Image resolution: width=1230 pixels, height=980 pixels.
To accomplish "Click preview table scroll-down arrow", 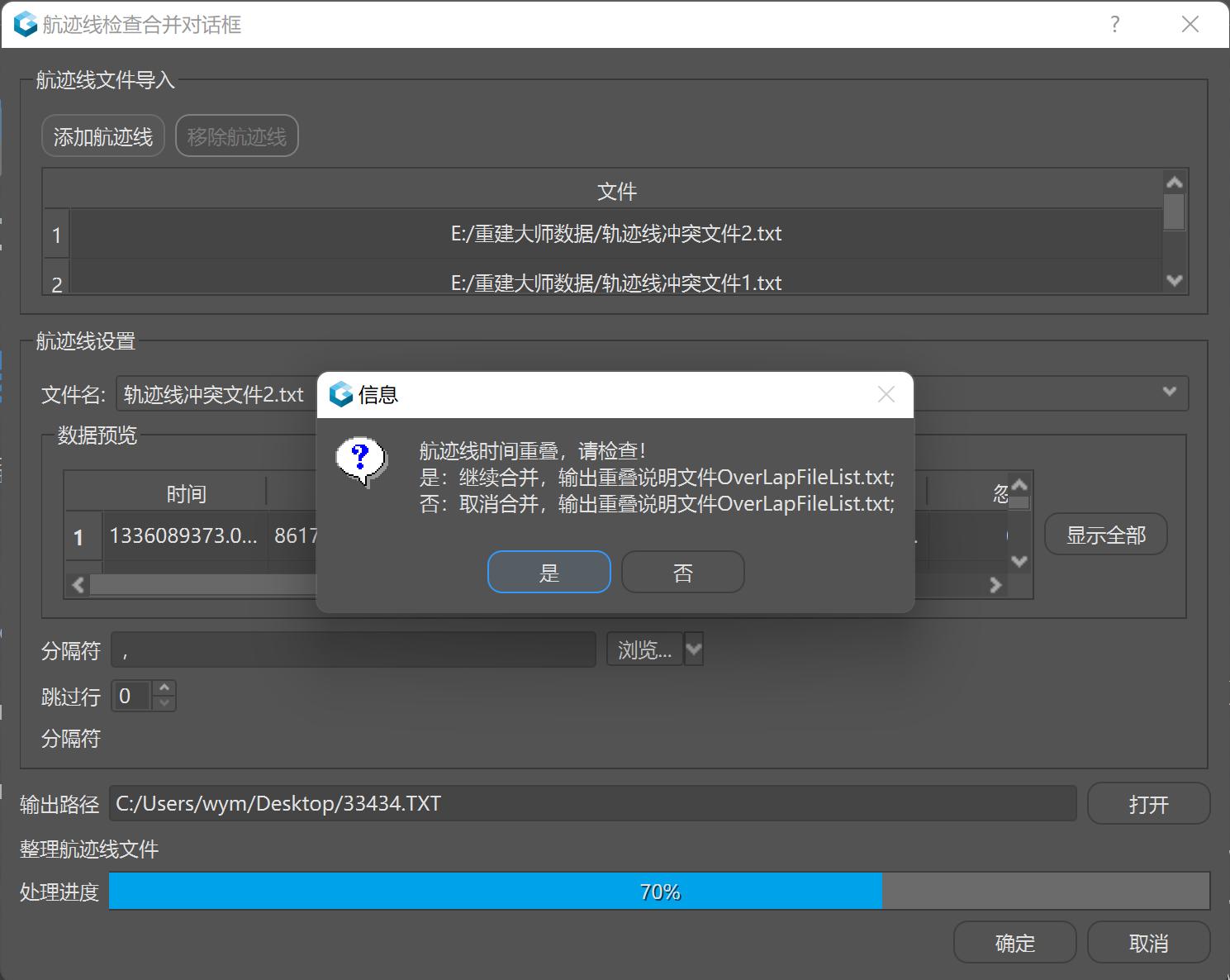I will pos(1020,562).
